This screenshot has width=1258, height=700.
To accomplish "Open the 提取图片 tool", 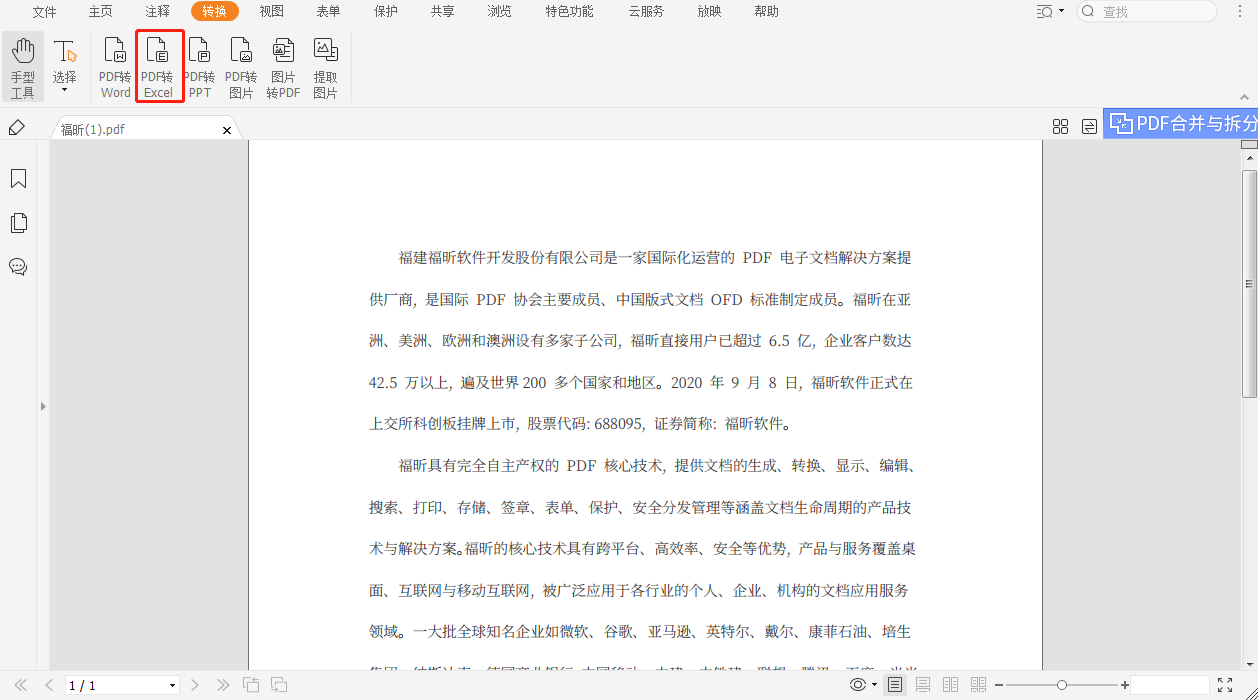I will pyautogui.click(x=325, y=66).
